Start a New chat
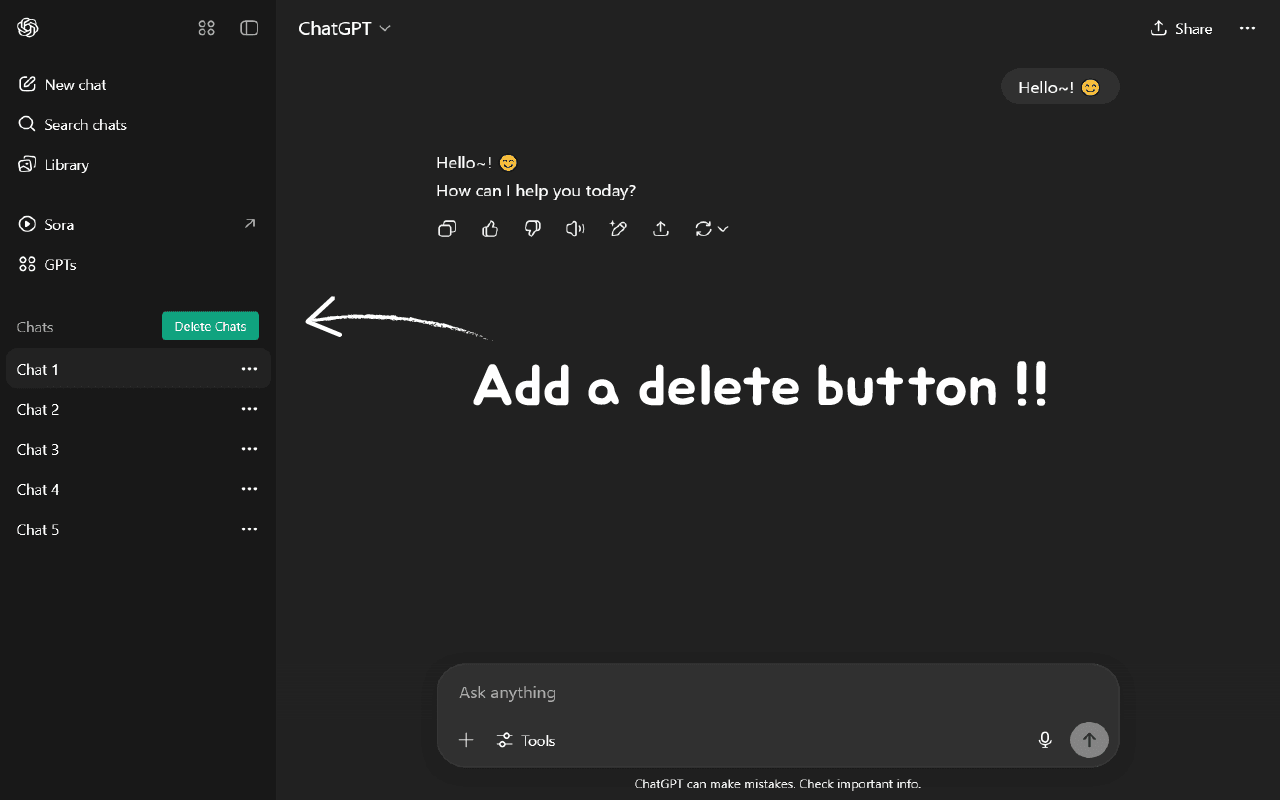This screenshot has height=800, width=1280. coord(138,85)
